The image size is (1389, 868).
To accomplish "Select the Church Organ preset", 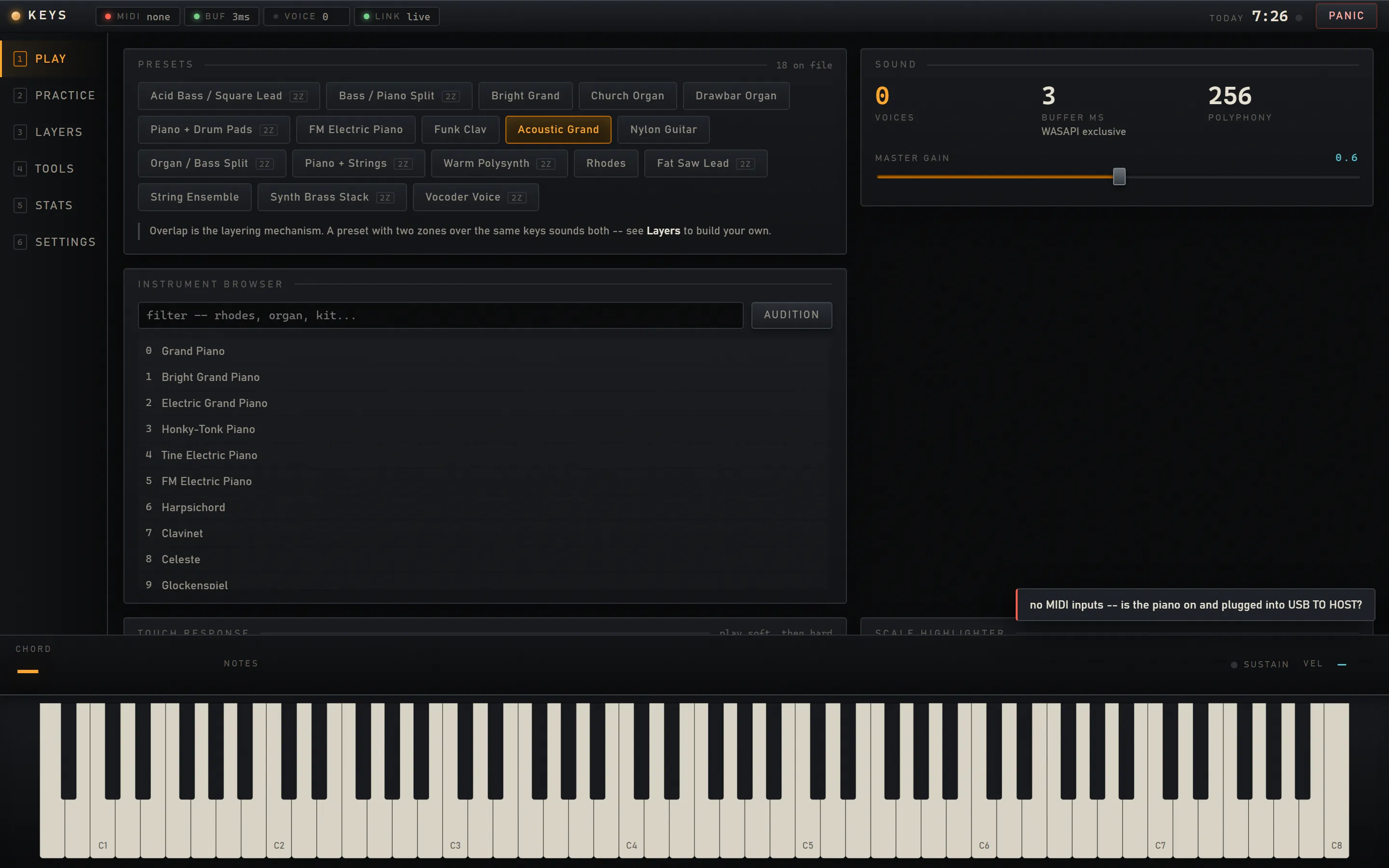I will tap(627, 96).
